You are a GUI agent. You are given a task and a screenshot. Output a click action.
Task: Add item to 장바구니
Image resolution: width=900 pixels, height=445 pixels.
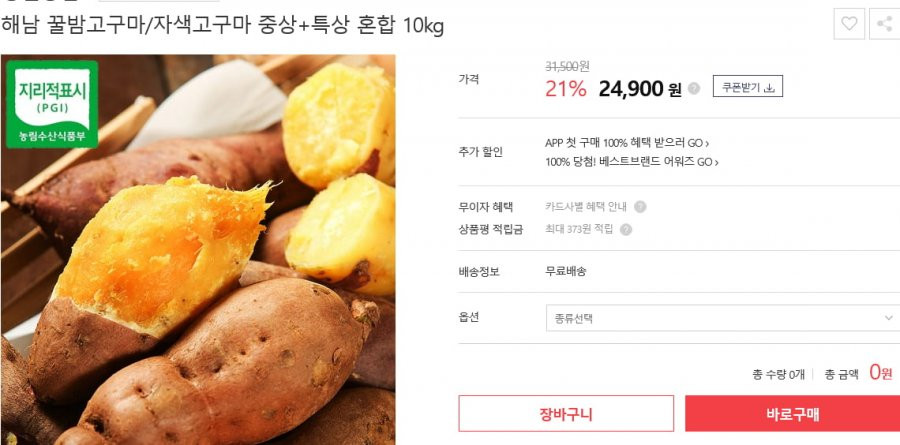(566, 413)
